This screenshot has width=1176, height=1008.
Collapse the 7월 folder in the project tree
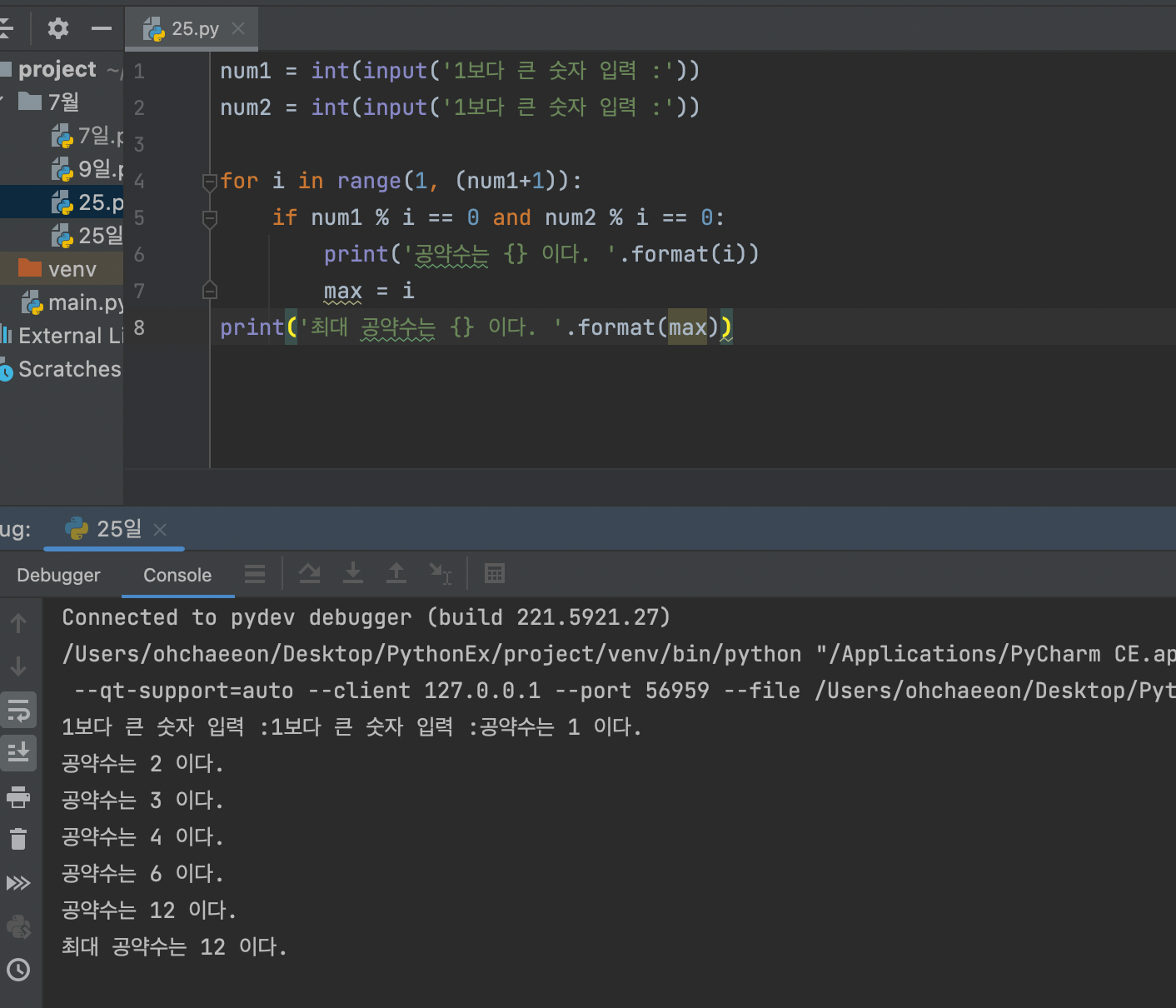(x=2, y=102)
